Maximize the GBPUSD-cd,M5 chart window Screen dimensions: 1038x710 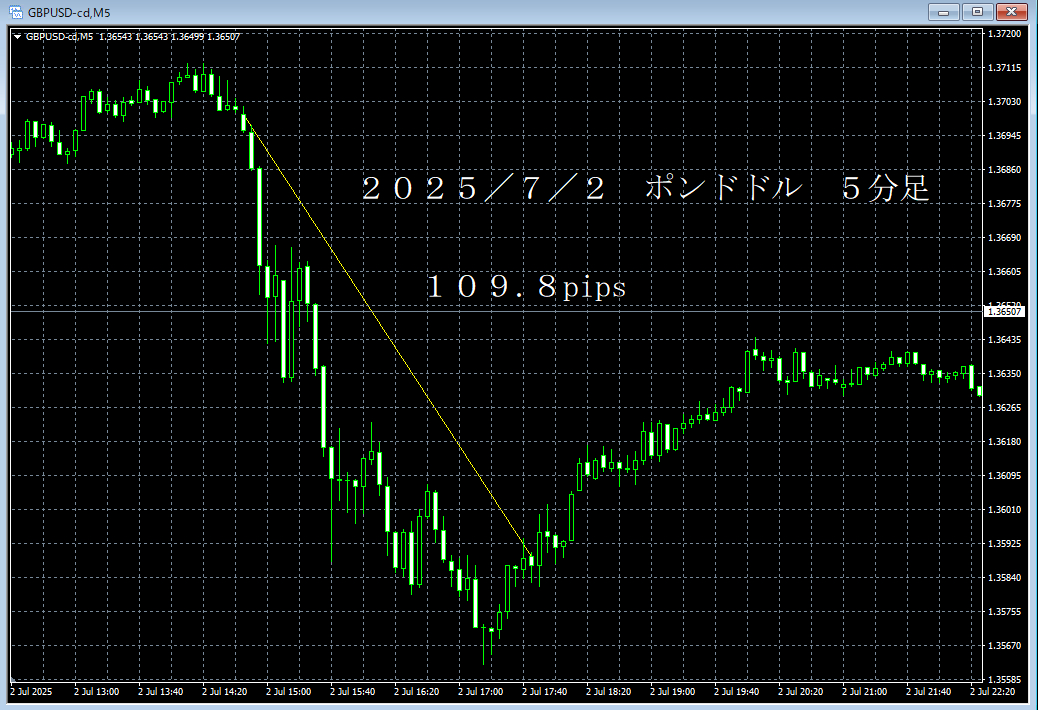(x=977, y=12)
